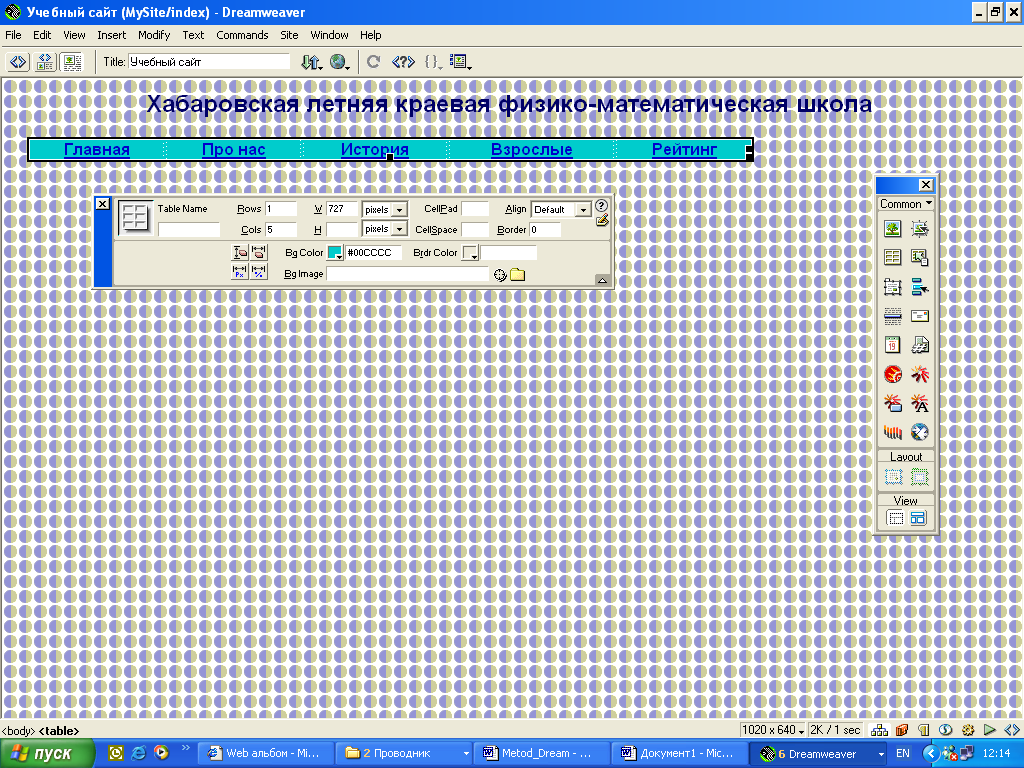Image resolution: width=1024 pixels, height=768 pixels.
Task: Insert Date calendar icon
Action: point(893,345)
